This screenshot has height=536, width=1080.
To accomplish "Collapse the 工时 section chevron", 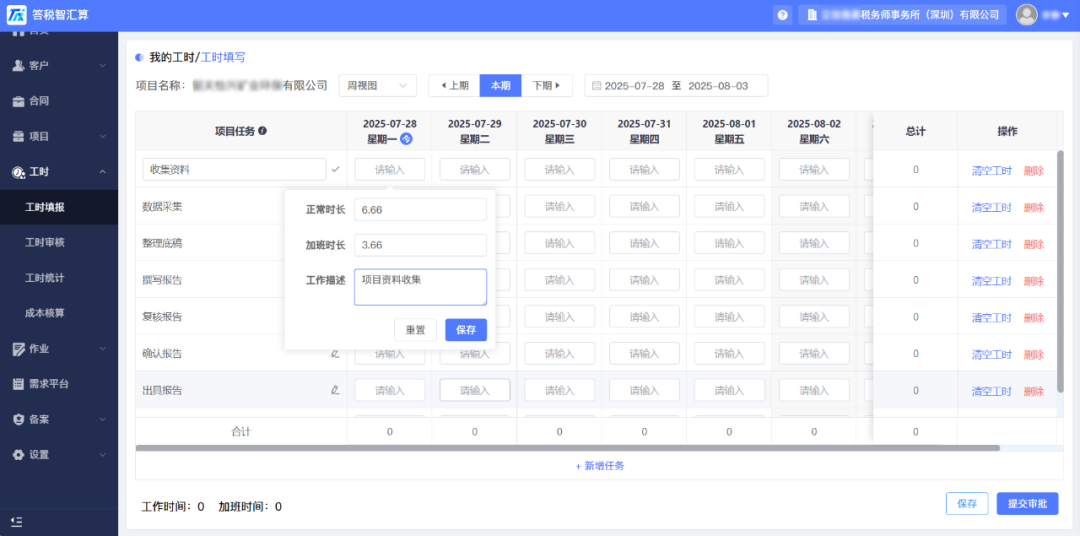I will coord(102,172).
